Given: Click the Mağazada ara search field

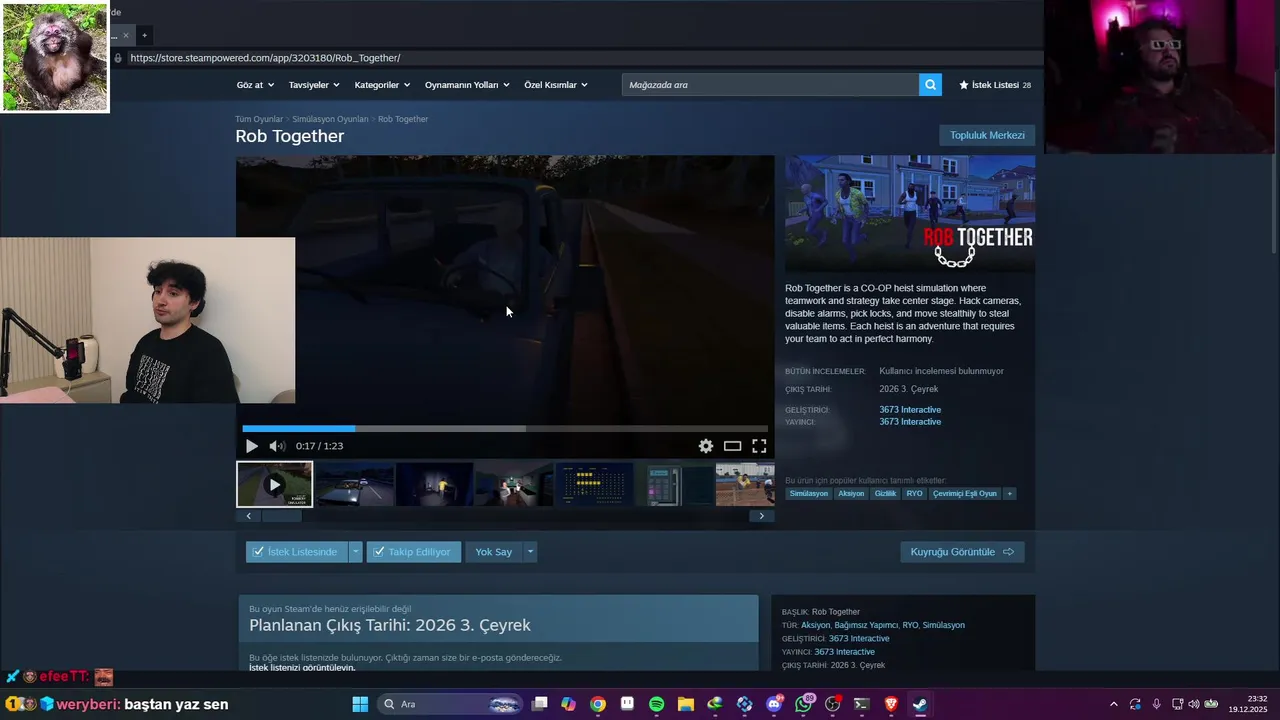Looking at the screenshot, I should [770, 85].
